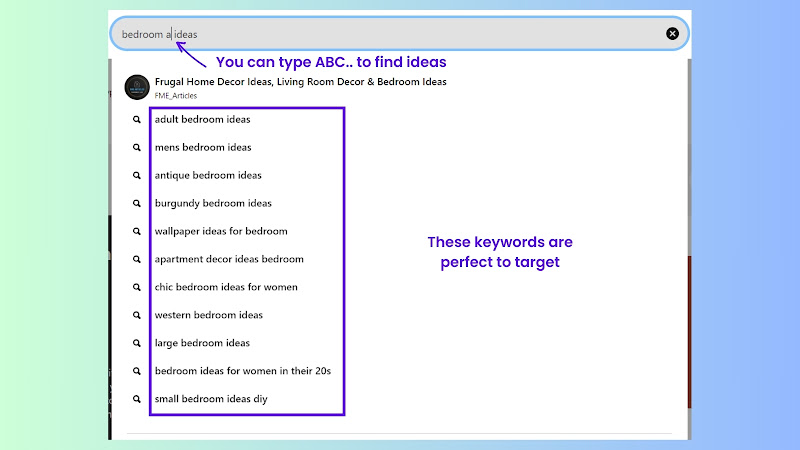
Task: Click search icon beside 'women in their 20s'
Action: (x=137, y=371)
